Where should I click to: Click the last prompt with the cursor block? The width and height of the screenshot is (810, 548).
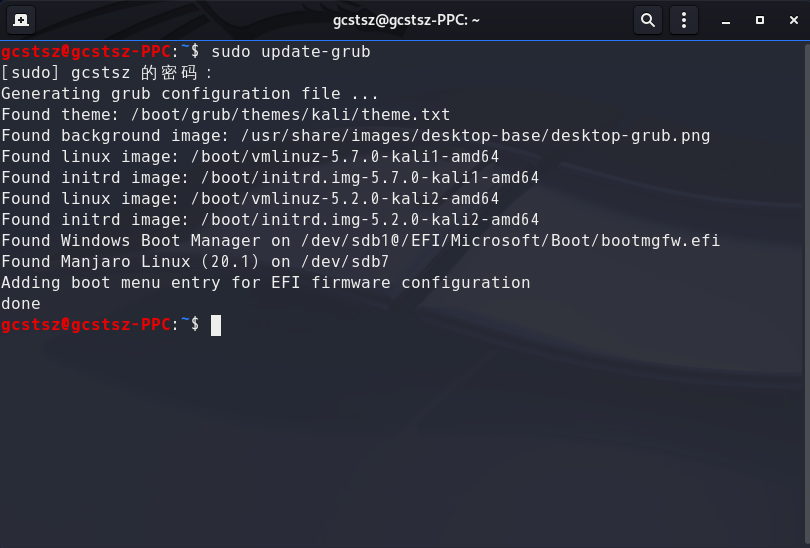click(111, 325)
